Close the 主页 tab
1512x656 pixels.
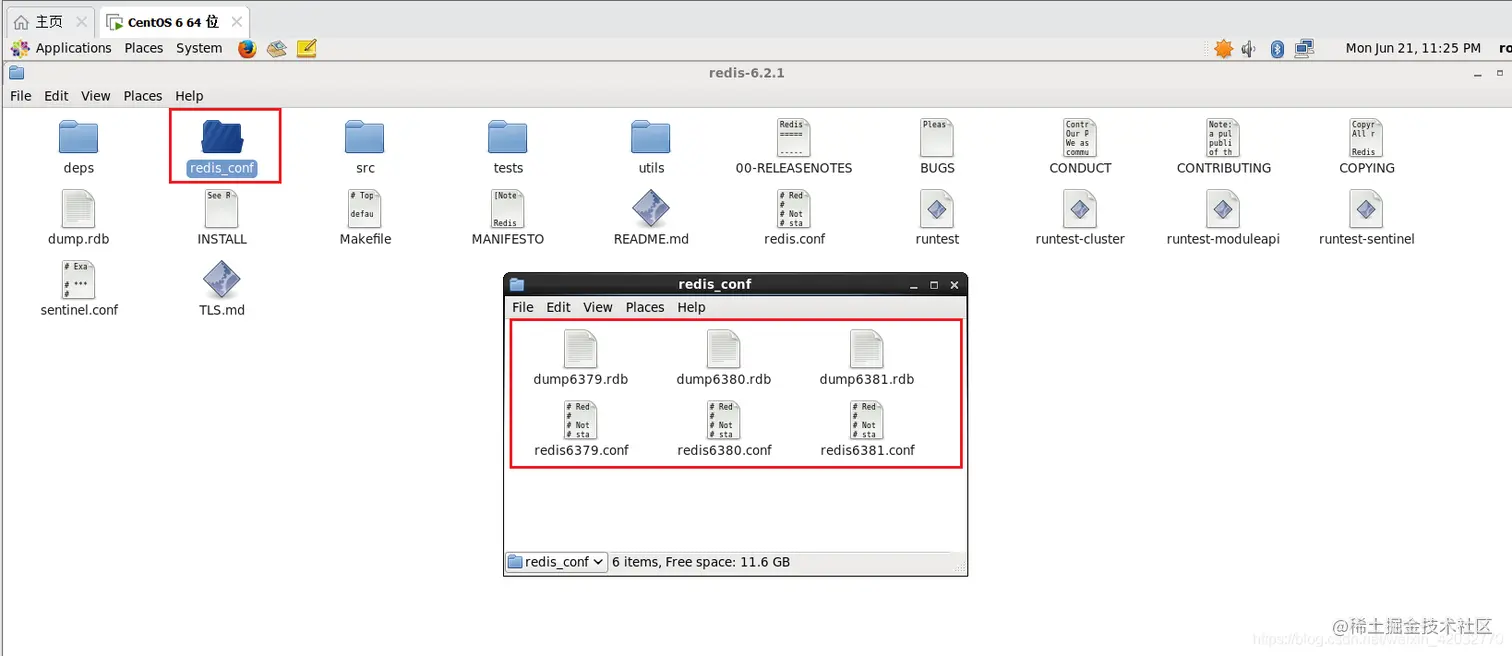point(82,22)
